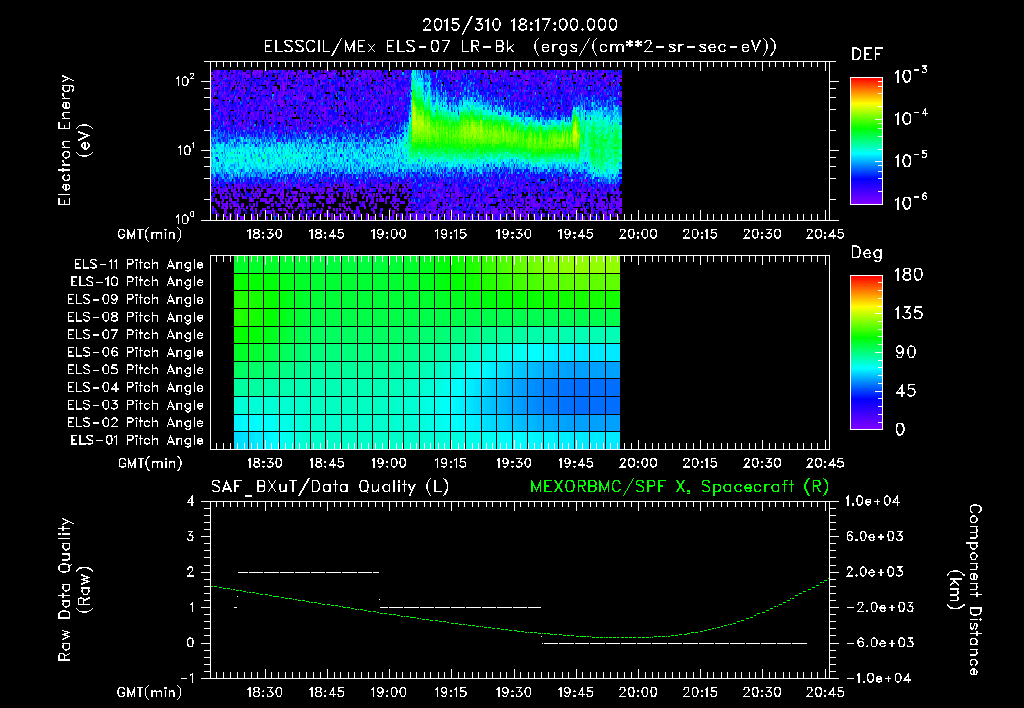
Task: Click the 'Raw Data Quality (Raw)' axis label
Action: point(74,590)
